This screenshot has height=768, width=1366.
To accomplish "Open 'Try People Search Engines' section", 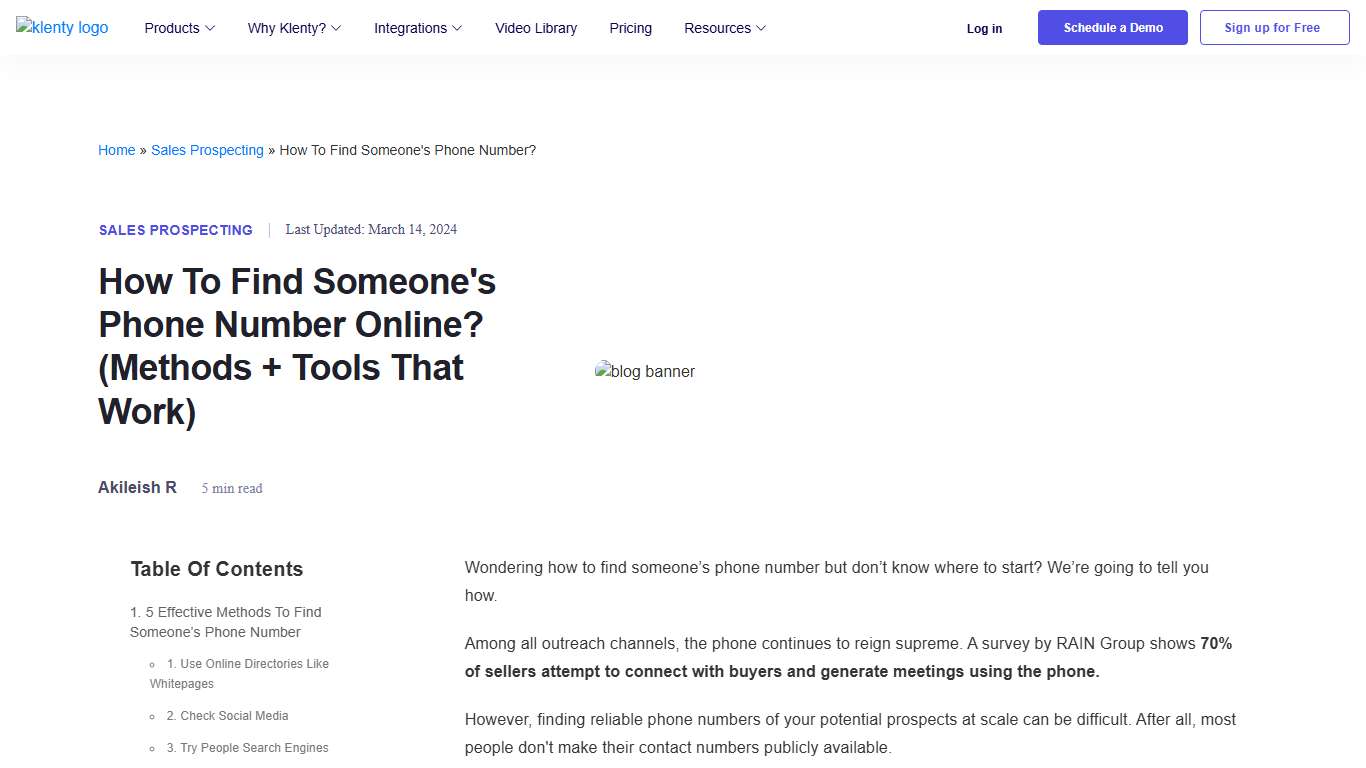I will (x=247, y=748).
